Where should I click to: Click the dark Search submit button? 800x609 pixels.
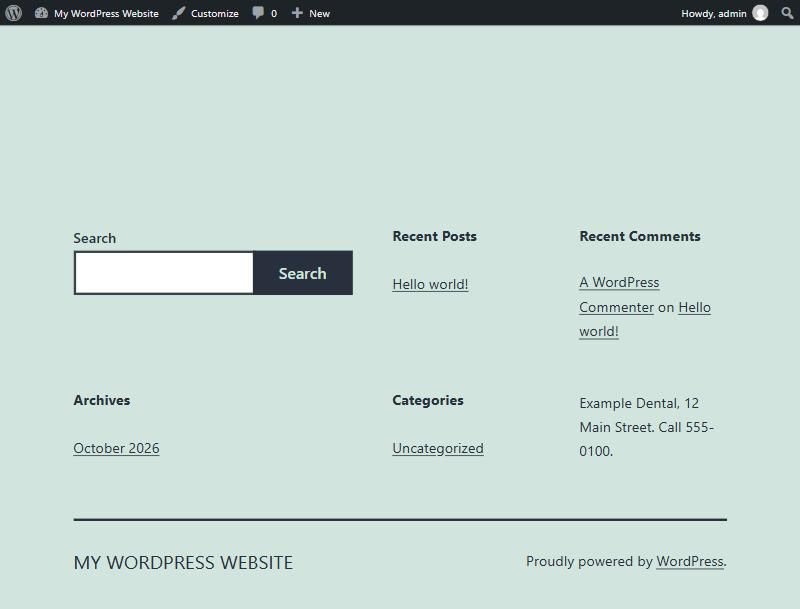pyautogui.click(x=303, y=273)
